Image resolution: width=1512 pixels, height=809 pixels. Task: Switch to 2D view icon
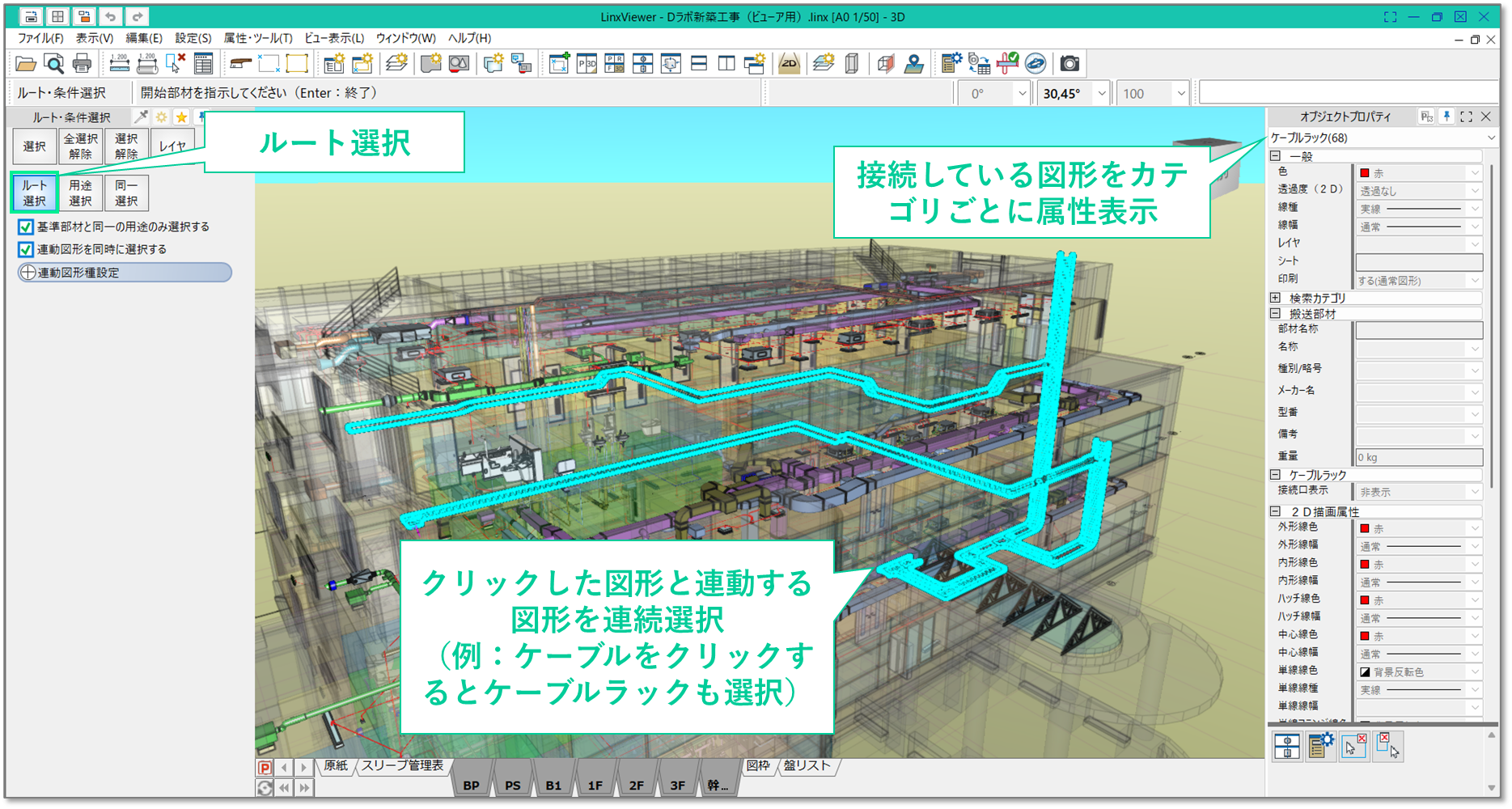789,64
